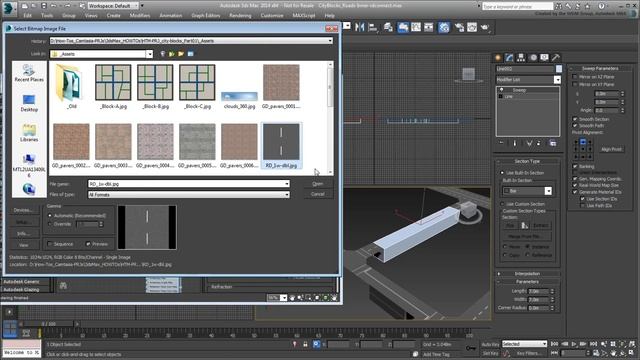Viewport: 640px width, 360px height.
Task: Open Recent Places in dialog sidebar
Action: tap(29, 73)
